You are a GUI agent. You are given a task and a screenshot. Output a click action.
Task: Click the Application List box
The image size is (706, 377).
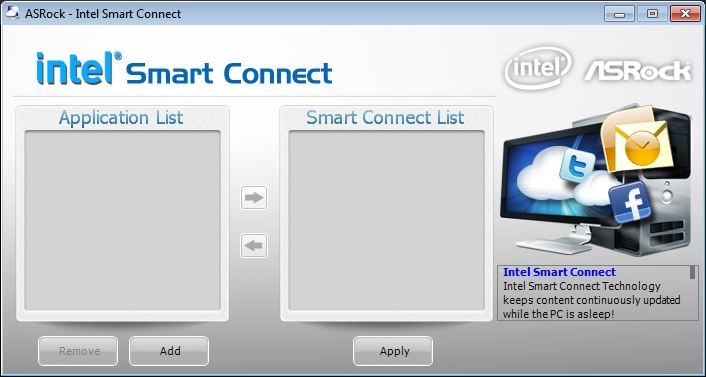[122, 220]
